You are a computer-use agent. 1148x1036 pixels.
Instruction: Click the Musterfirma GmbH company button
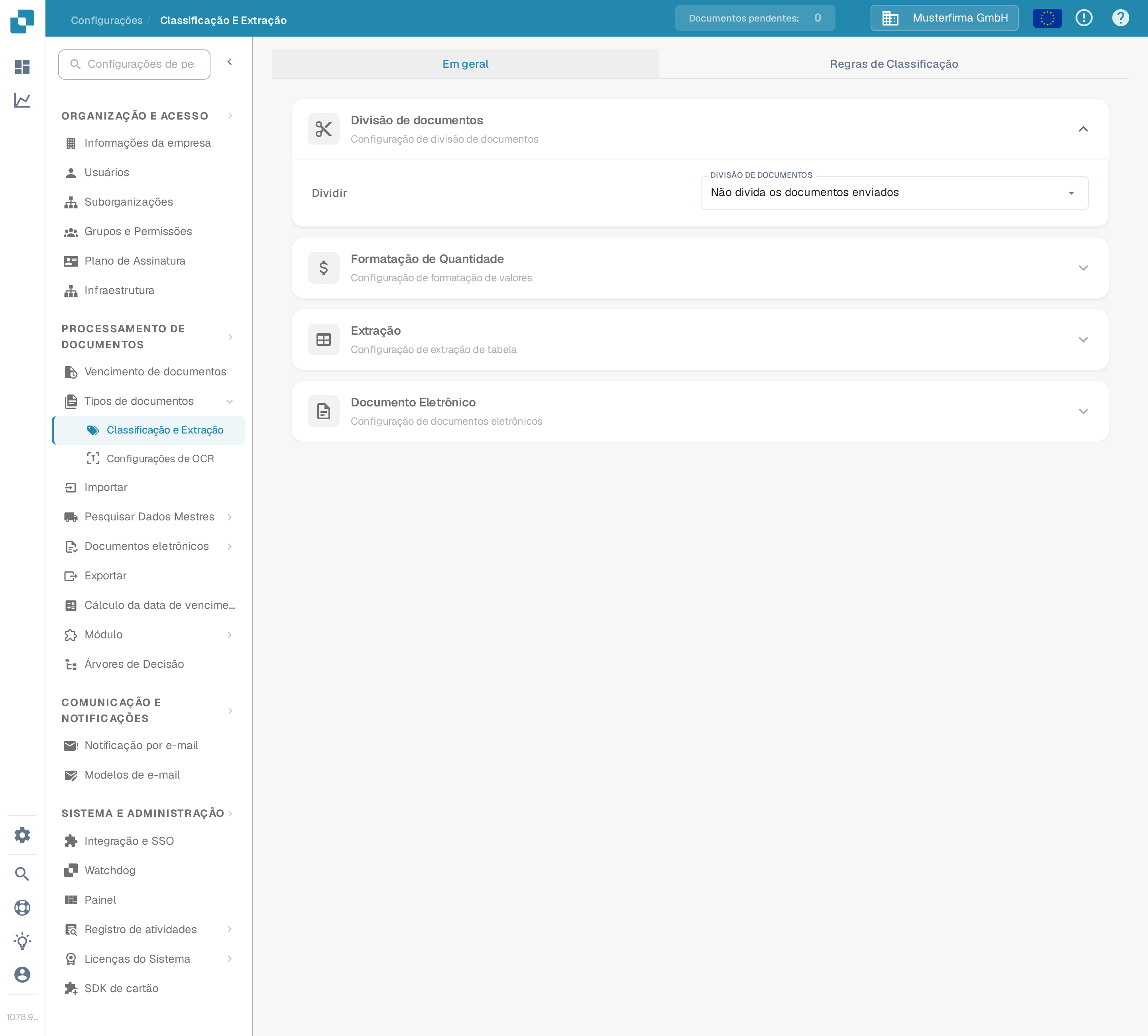[944, 18]
